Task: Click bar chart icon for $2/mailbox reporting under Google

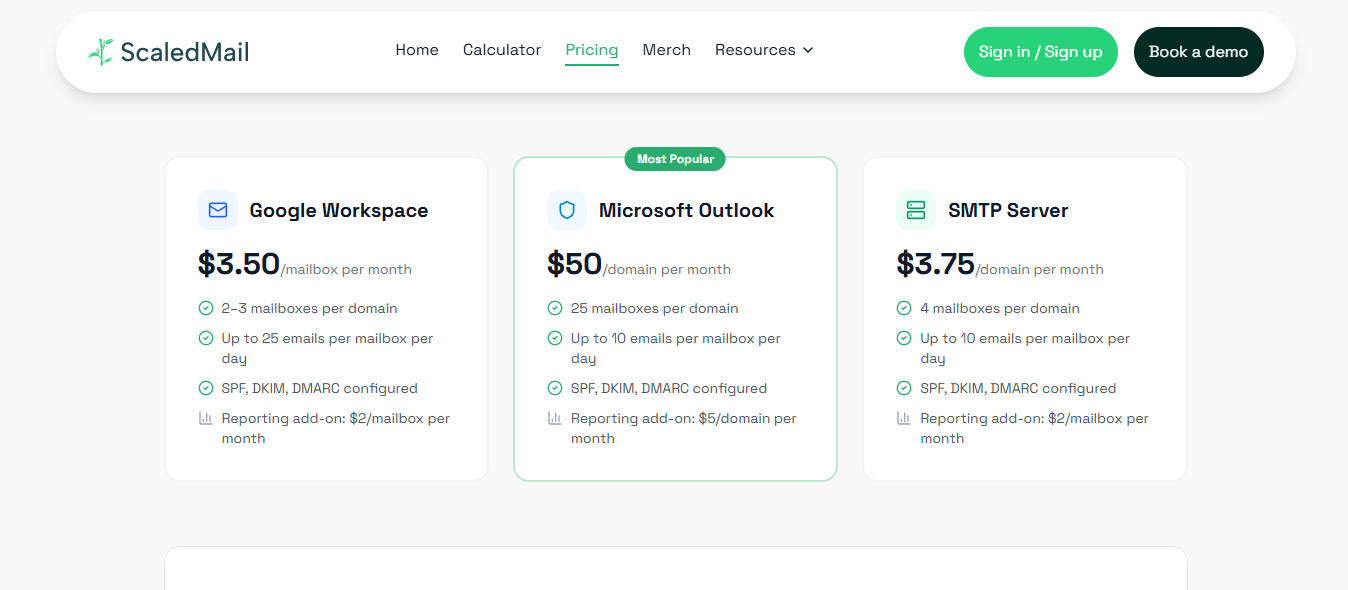Action: [206, 418]
